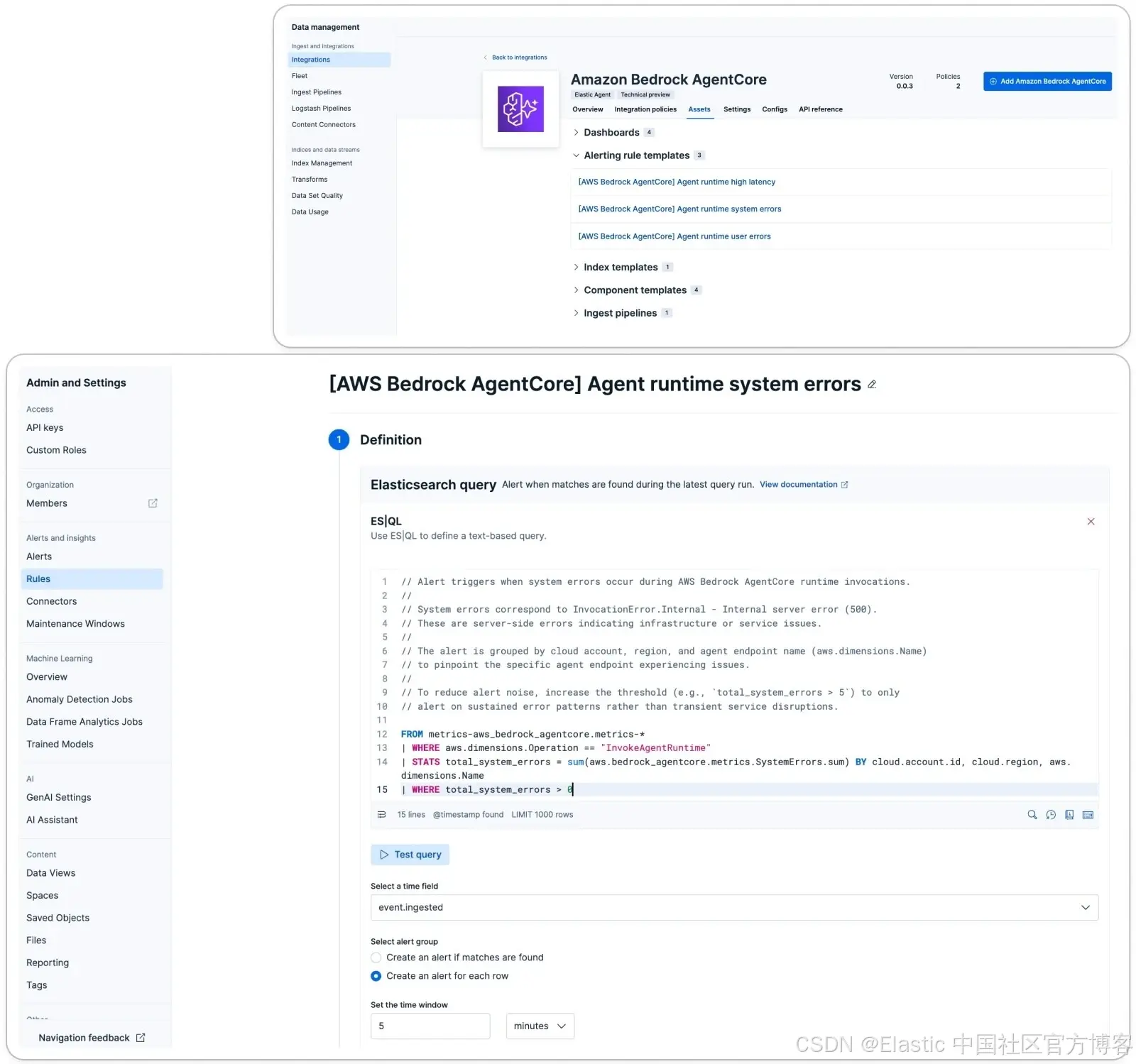Expand the Component templates section

(x=576, y=290)
